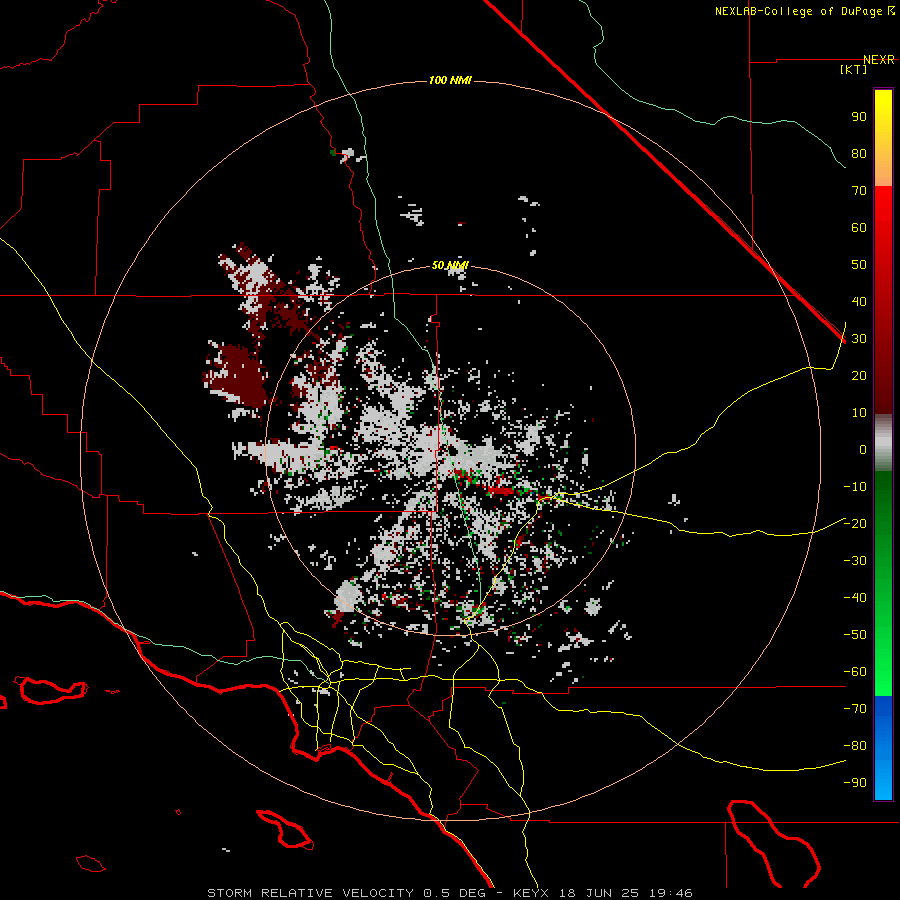Click the positive 30 scale value

pos(859,339)
